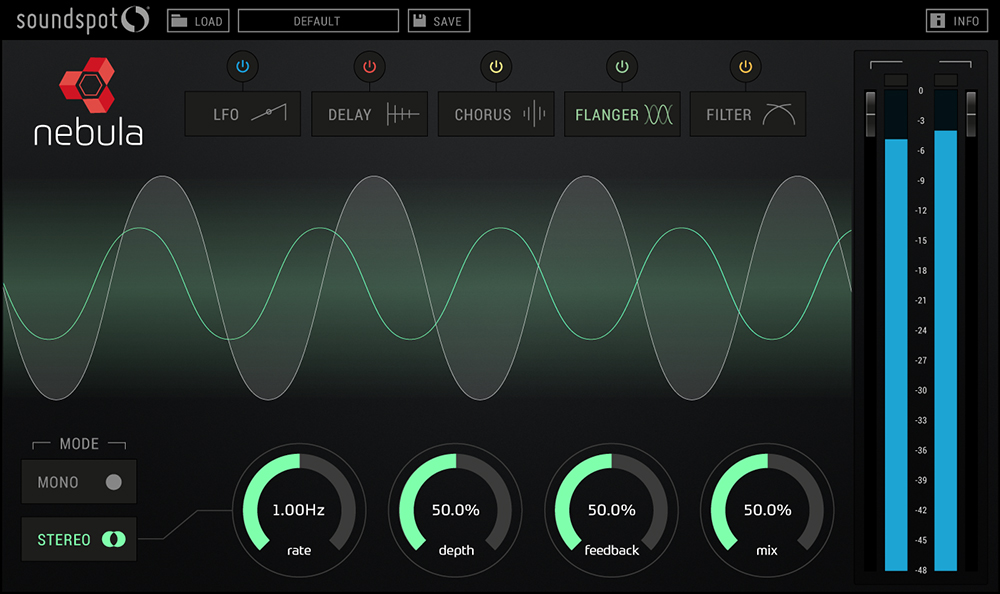Select STEREO mode
The height and width of the screenshot is (594, 1000).
[x=79, y=540]
